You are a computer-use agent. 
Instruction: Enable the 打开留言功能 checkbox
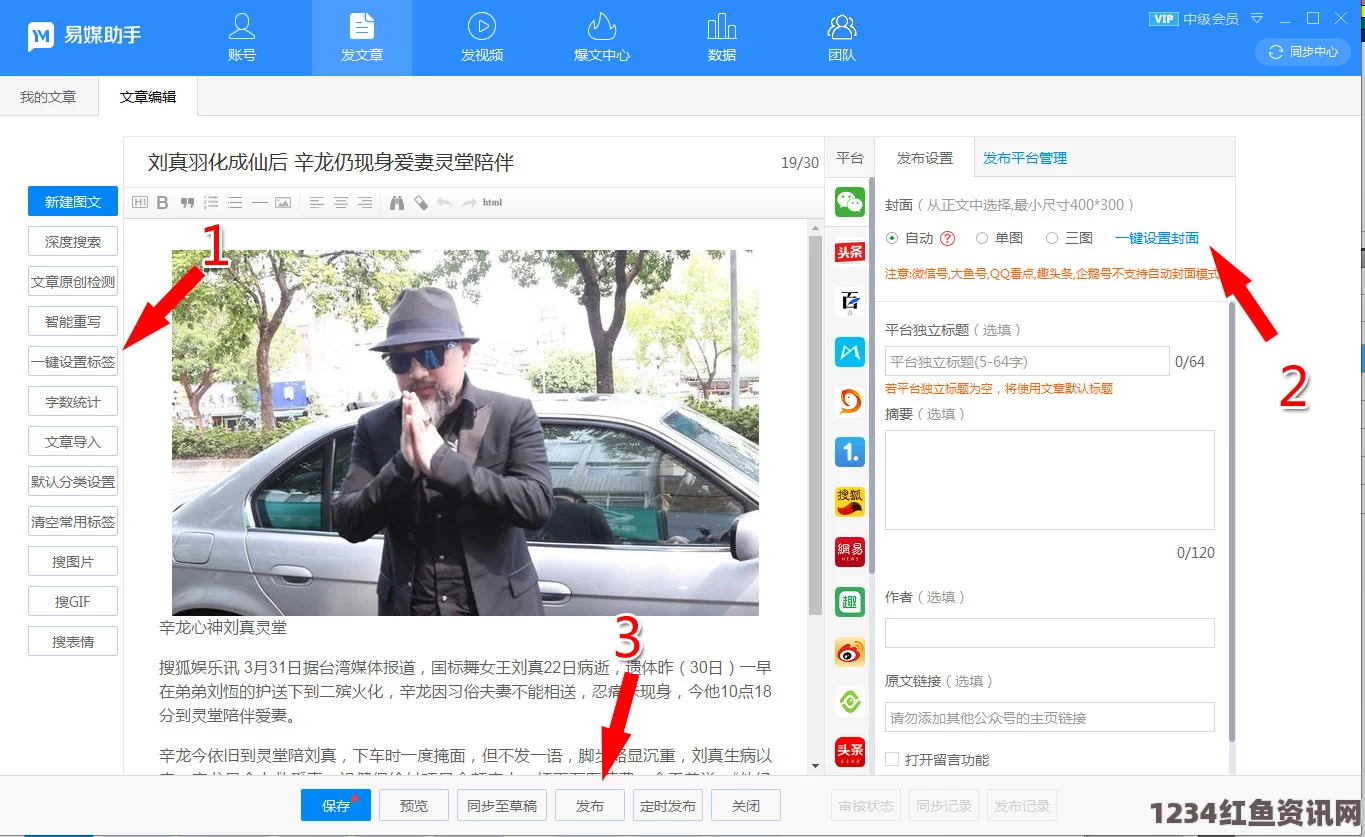click(892, 760)
